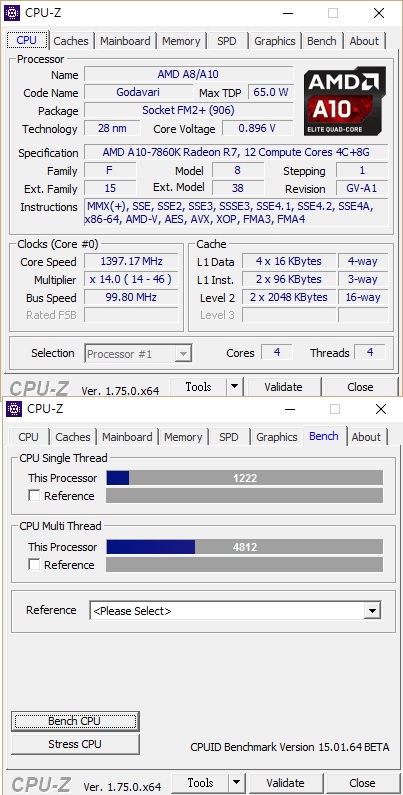Image resolution: width=403 pixels, height=795 pixels.
Task: Minimize the top CPU-Z window
Action: click(x=287, y=13)
